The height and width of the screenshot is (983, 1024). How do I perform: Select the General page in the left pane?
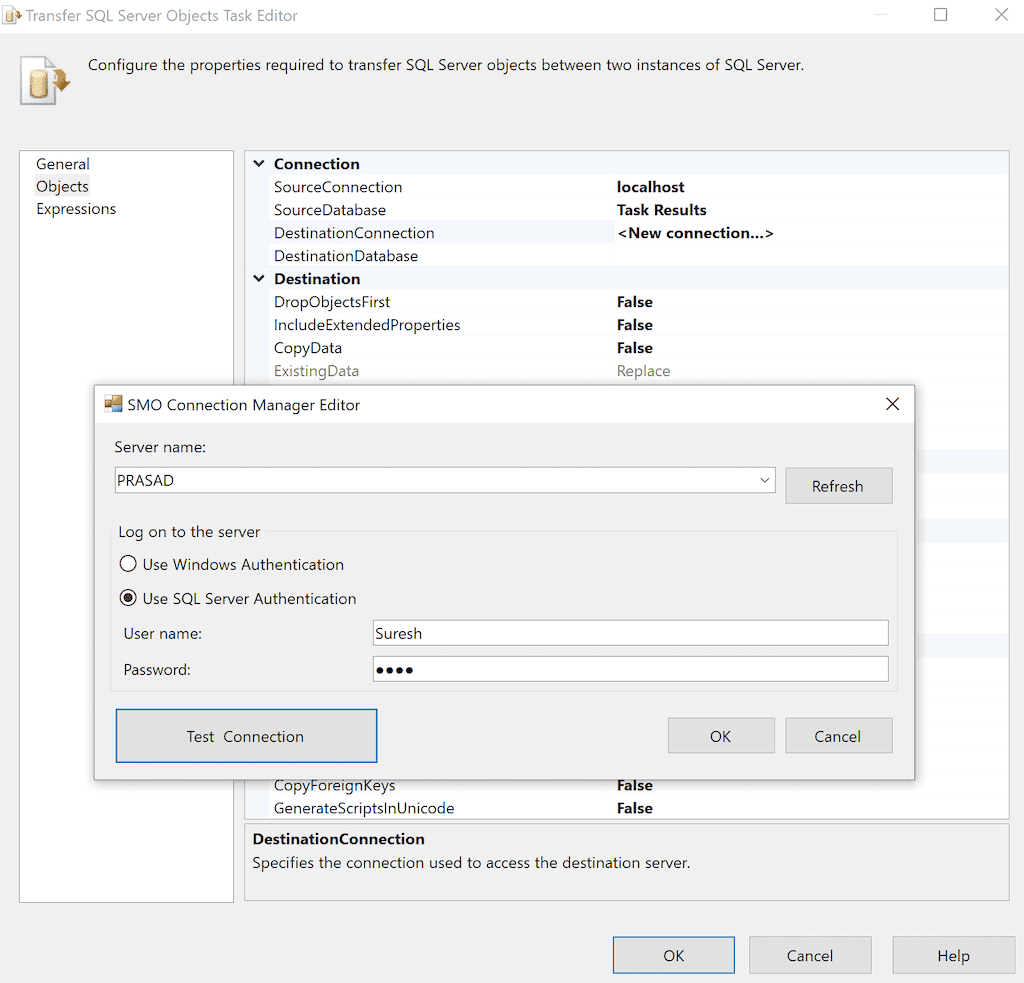point(63,163)
